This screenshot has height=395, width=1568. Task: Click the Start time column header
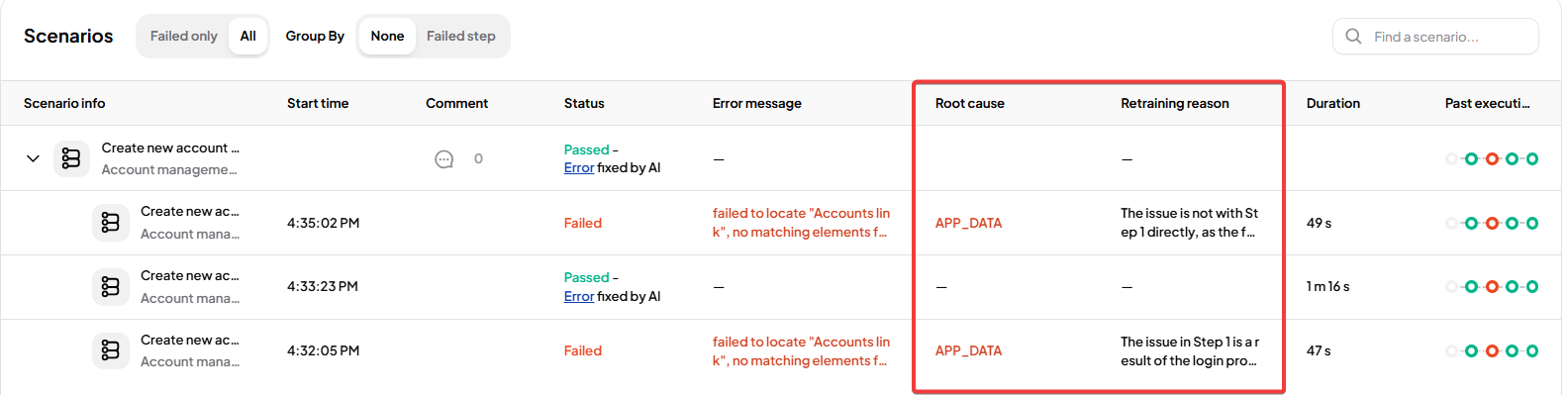pos(318,103)
